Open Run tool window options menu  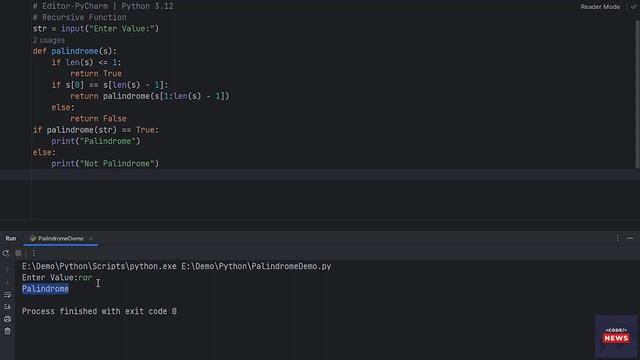tap(618, 238)
